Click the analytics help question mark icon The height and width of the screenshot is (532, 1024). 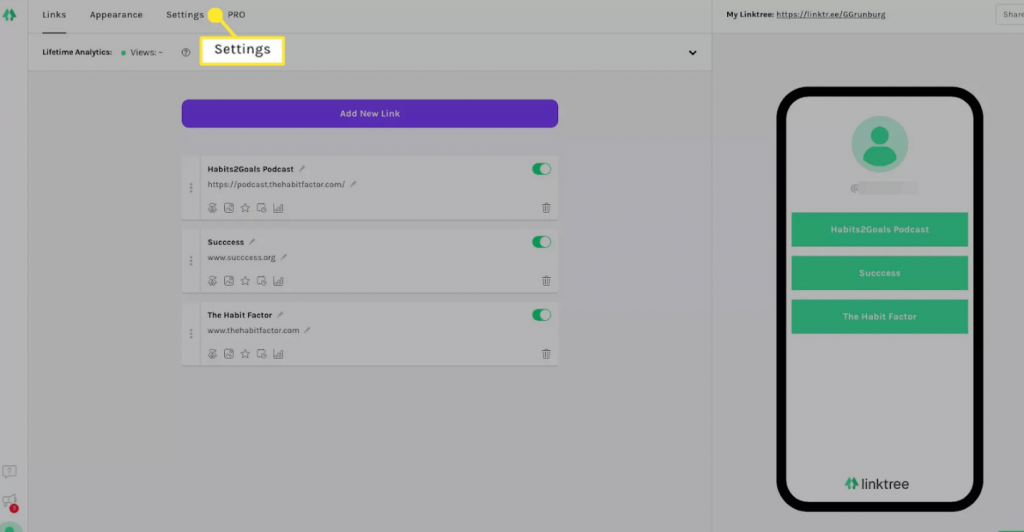pyautogui.click(x=185, y=52)
